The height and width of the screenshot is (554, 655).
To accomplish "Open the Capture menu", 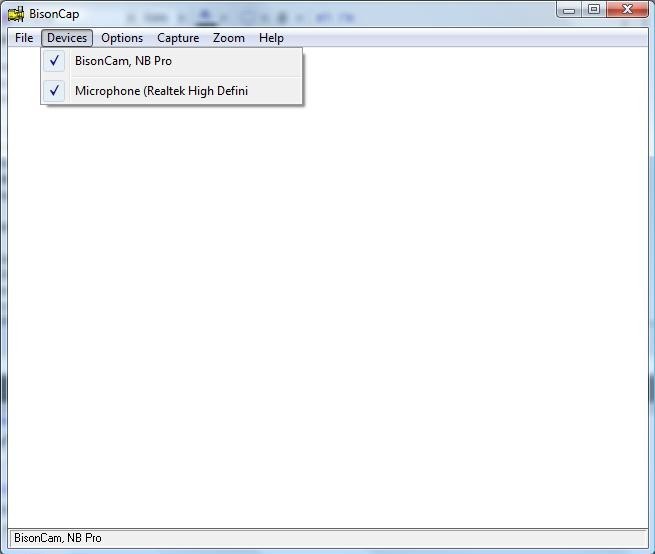I will 178,38.
